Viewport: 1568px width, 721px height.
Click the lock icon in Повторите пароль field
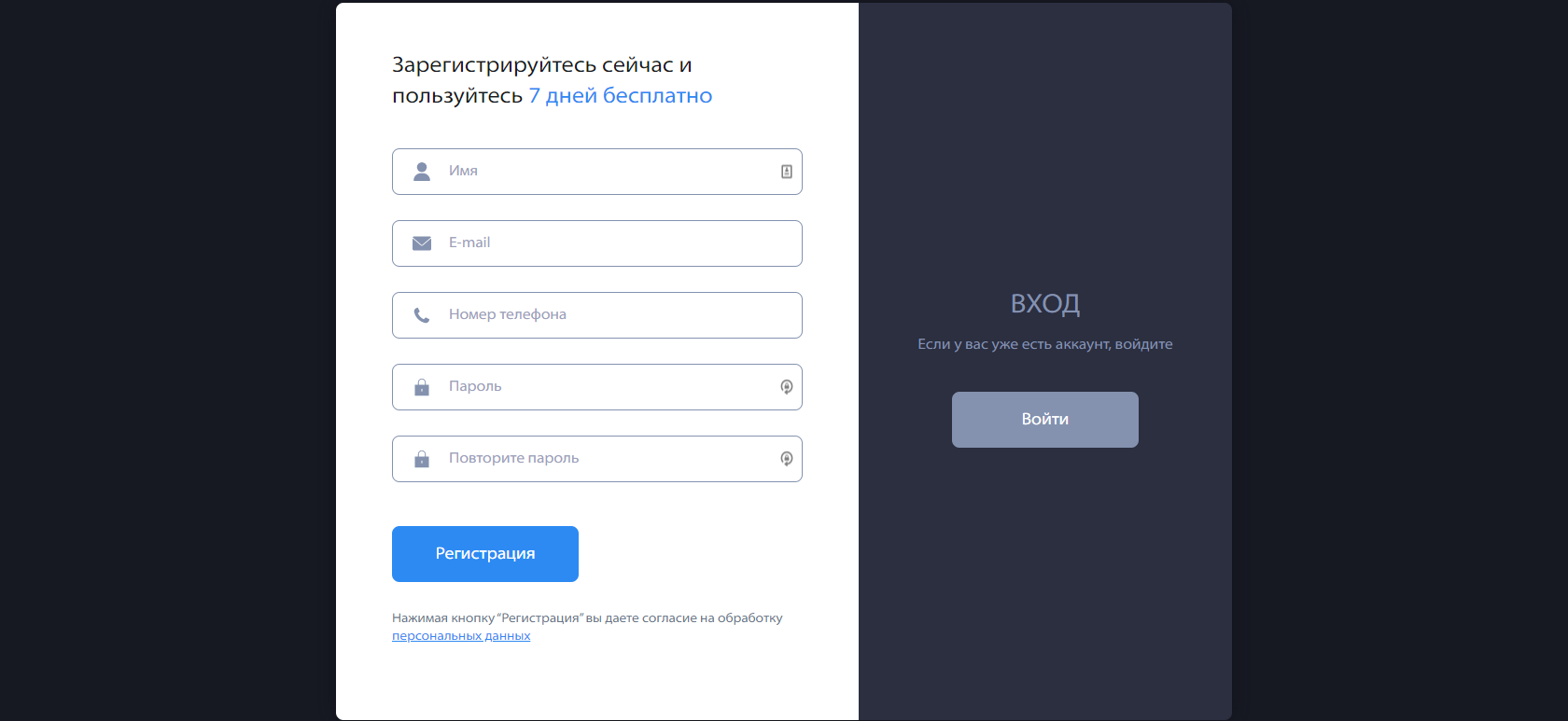(x=422, y=459)
